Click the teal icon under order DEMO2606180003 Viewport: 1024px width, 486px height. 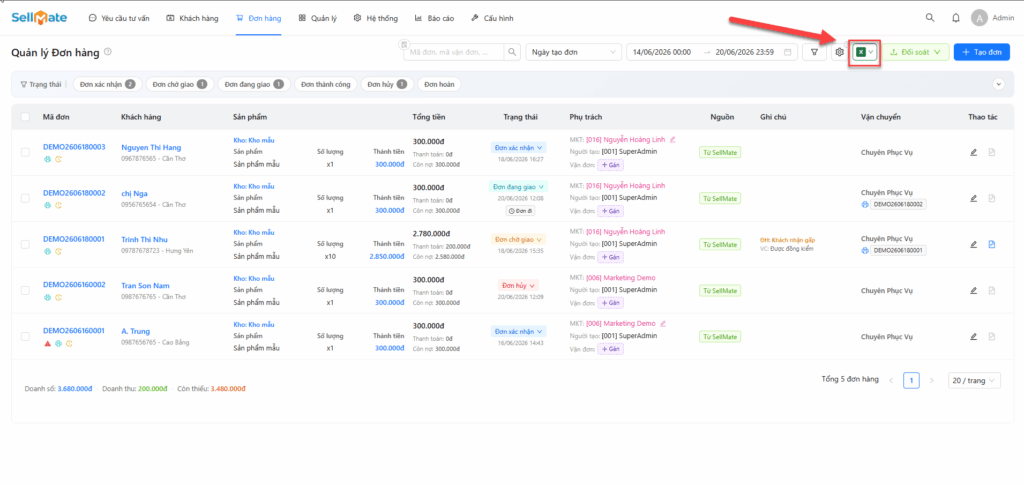pyautogui.click(x=47, y=159)
